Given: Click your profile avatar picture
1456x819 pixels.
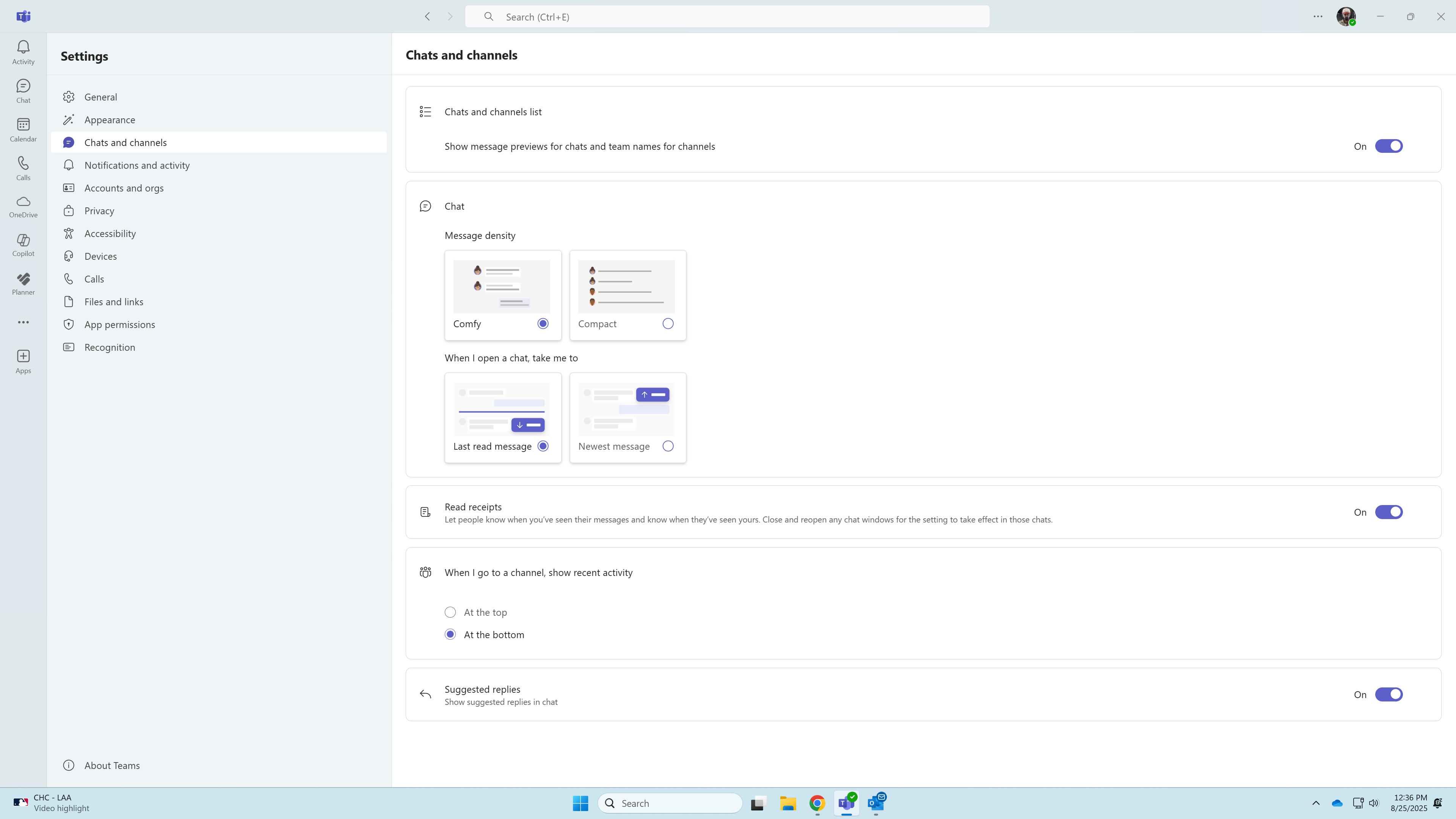Looking at the screenshot, I should pos(1346,16).
